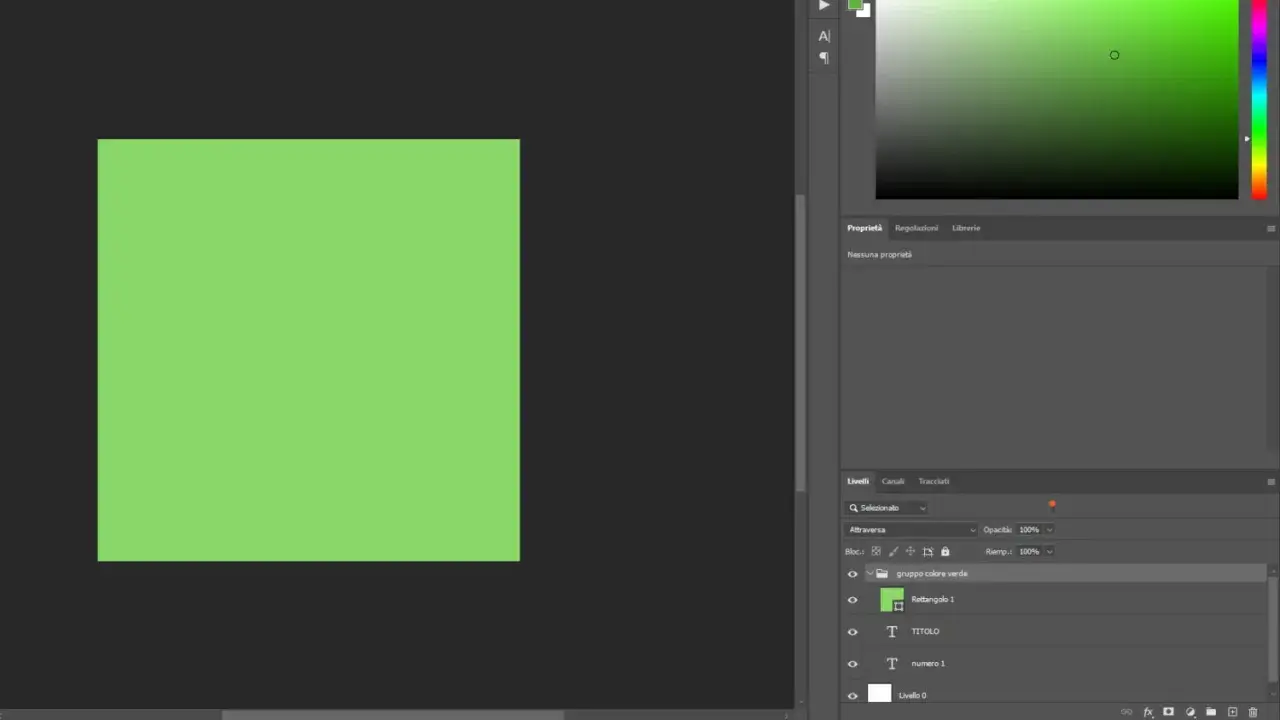Click the Layers list scroll-down arrow
This screenshot has width=1280, height=720.
click(x=1273, y=696)
